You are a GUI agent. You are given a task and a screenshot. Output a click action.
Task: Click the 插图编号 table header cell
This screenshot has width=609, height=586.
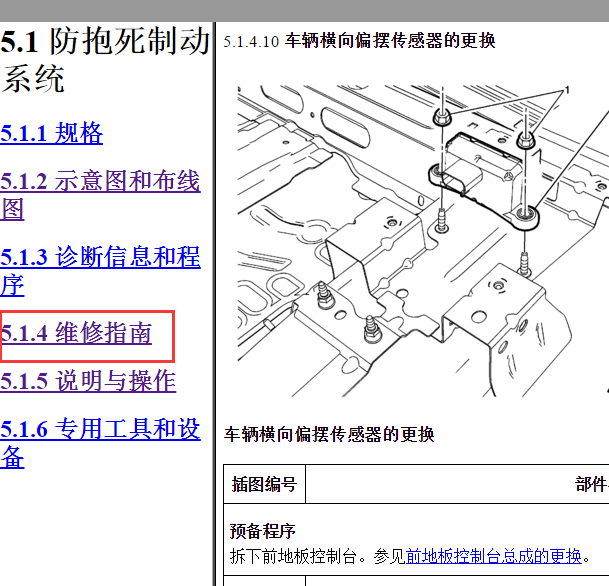point(264,484)
